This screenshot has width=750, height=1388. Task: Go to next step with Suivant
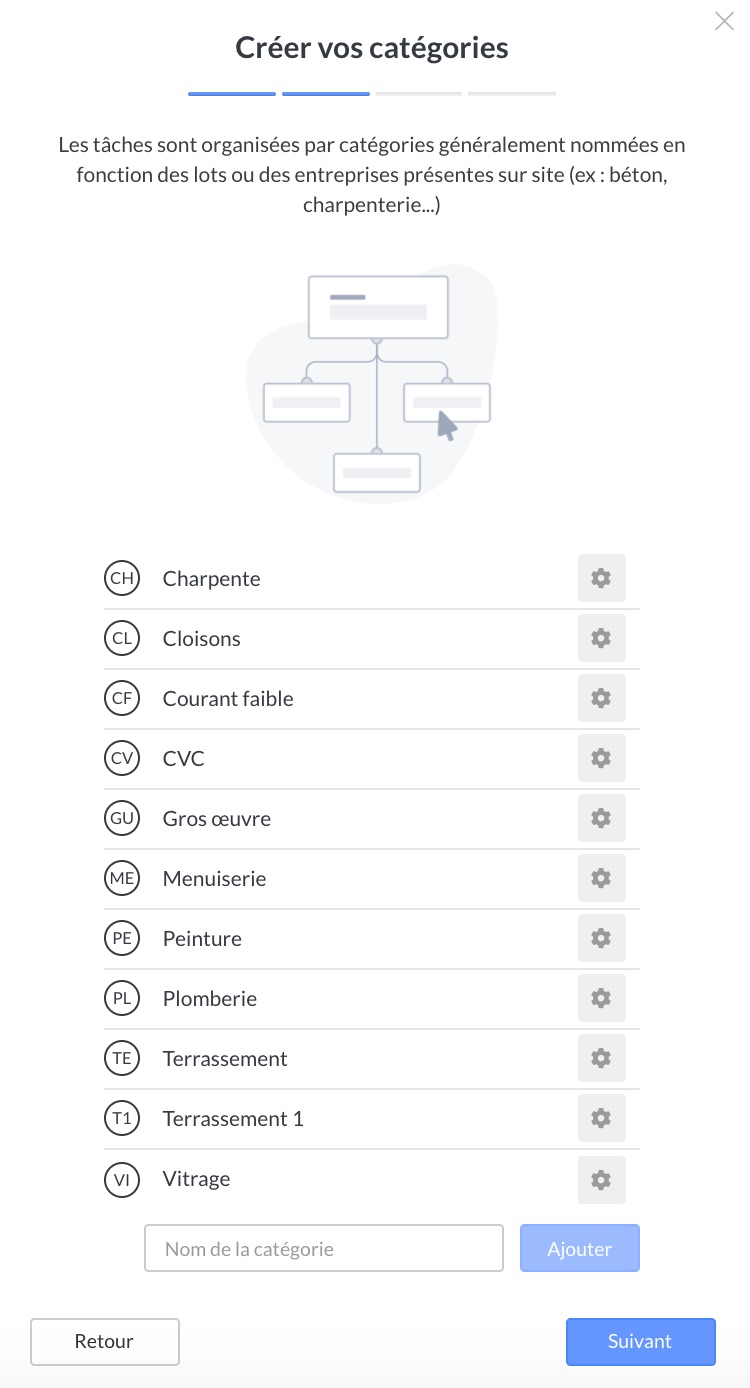tap(640, 1342)
